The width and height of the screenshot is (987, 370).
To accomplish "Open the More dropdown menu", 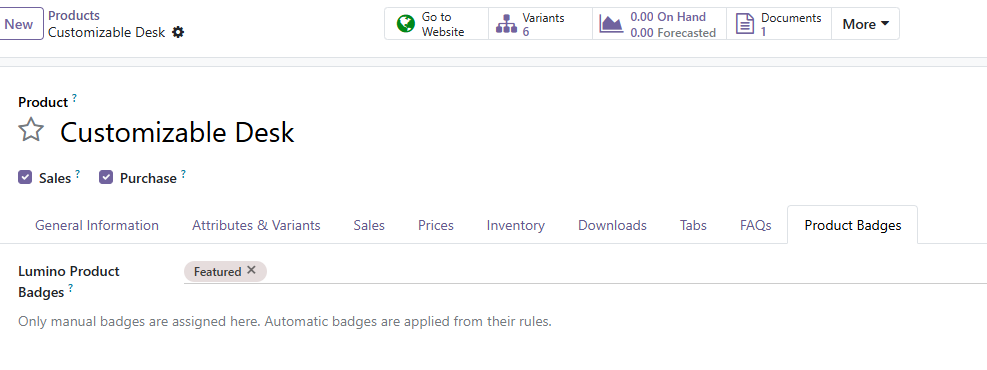I will pos(866,24).
